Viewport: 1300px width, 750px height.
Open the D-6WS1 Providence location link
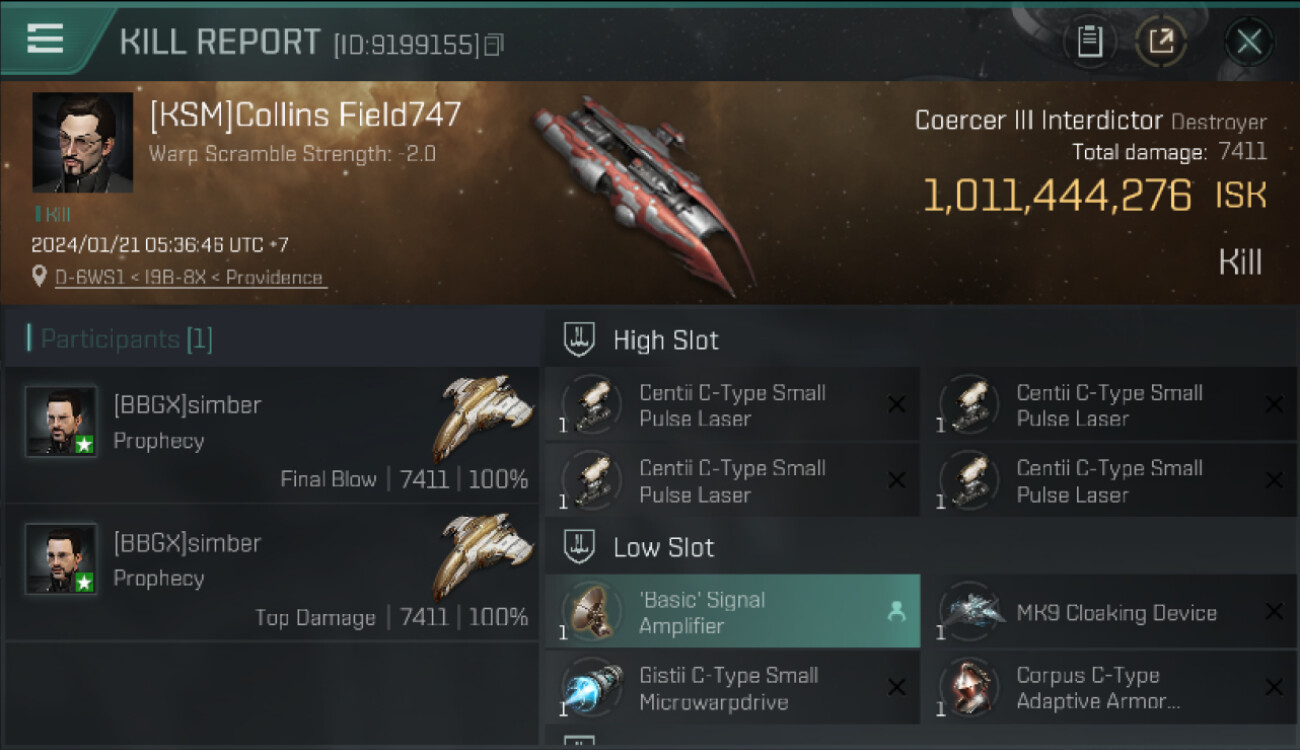coord(188,278)
